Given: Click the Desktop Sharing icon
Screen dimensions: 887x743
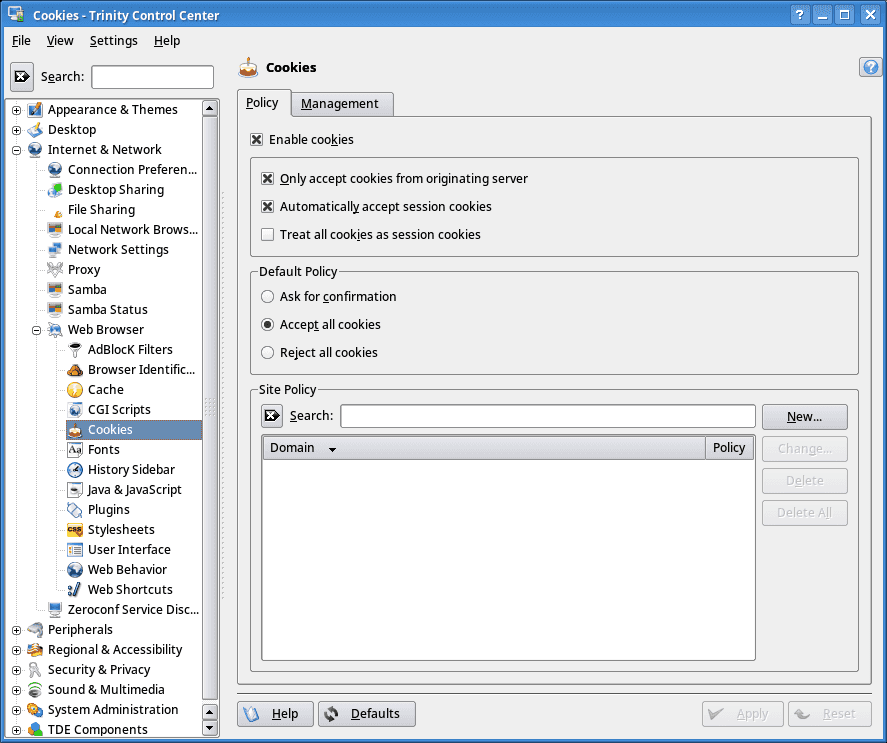Looking at the screenshot, I should tap(55, 190).
